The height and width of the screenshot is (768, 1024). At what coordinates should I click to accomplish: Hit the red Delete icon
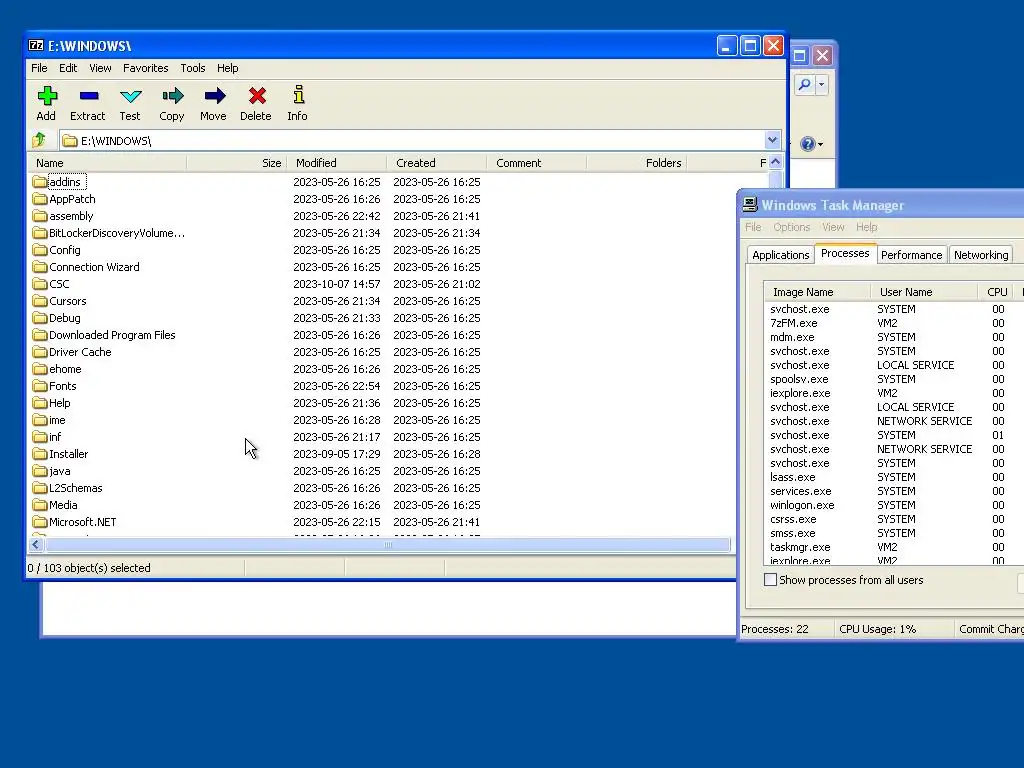pyautogui.click(x=257, y=96)
